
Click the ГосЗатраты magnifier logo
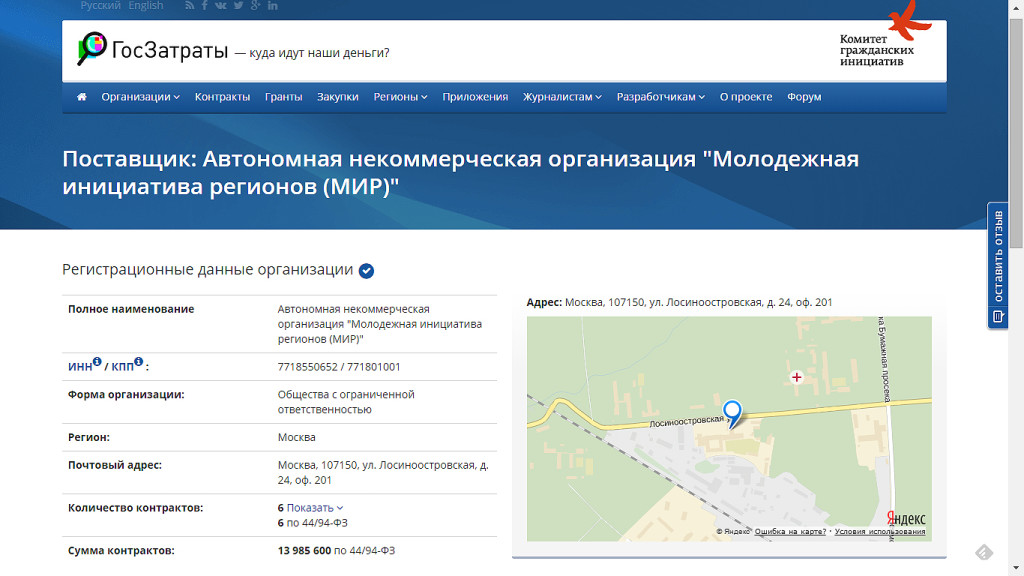coord(91,48)
